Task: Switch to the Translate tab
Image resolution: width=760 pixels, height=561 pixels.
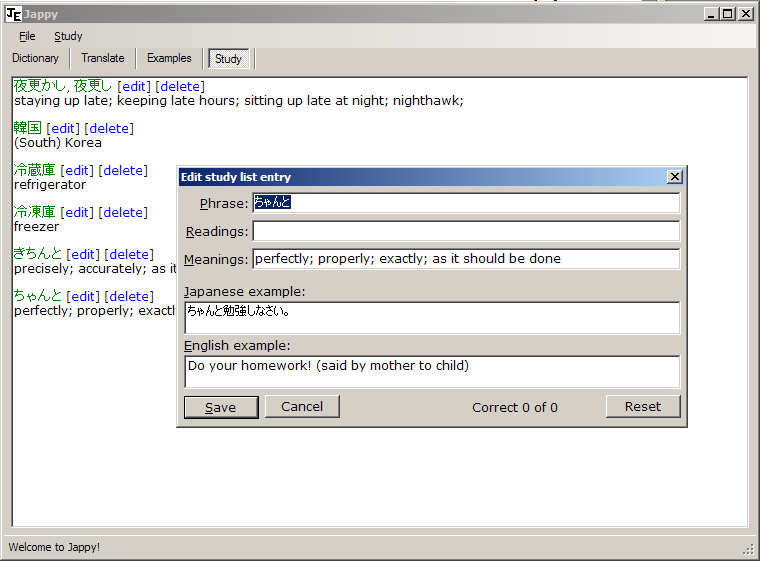Action: point(103,58)
